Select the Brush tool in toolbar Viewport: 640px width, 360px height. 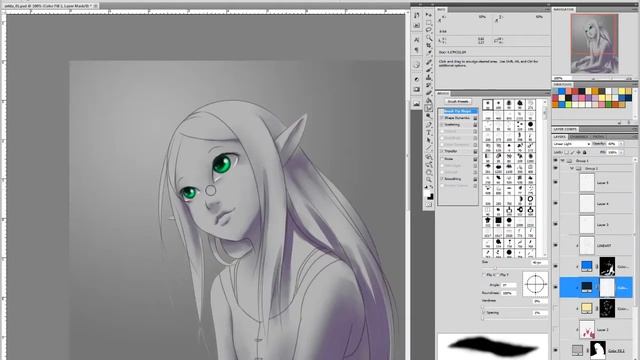(429, 69)
